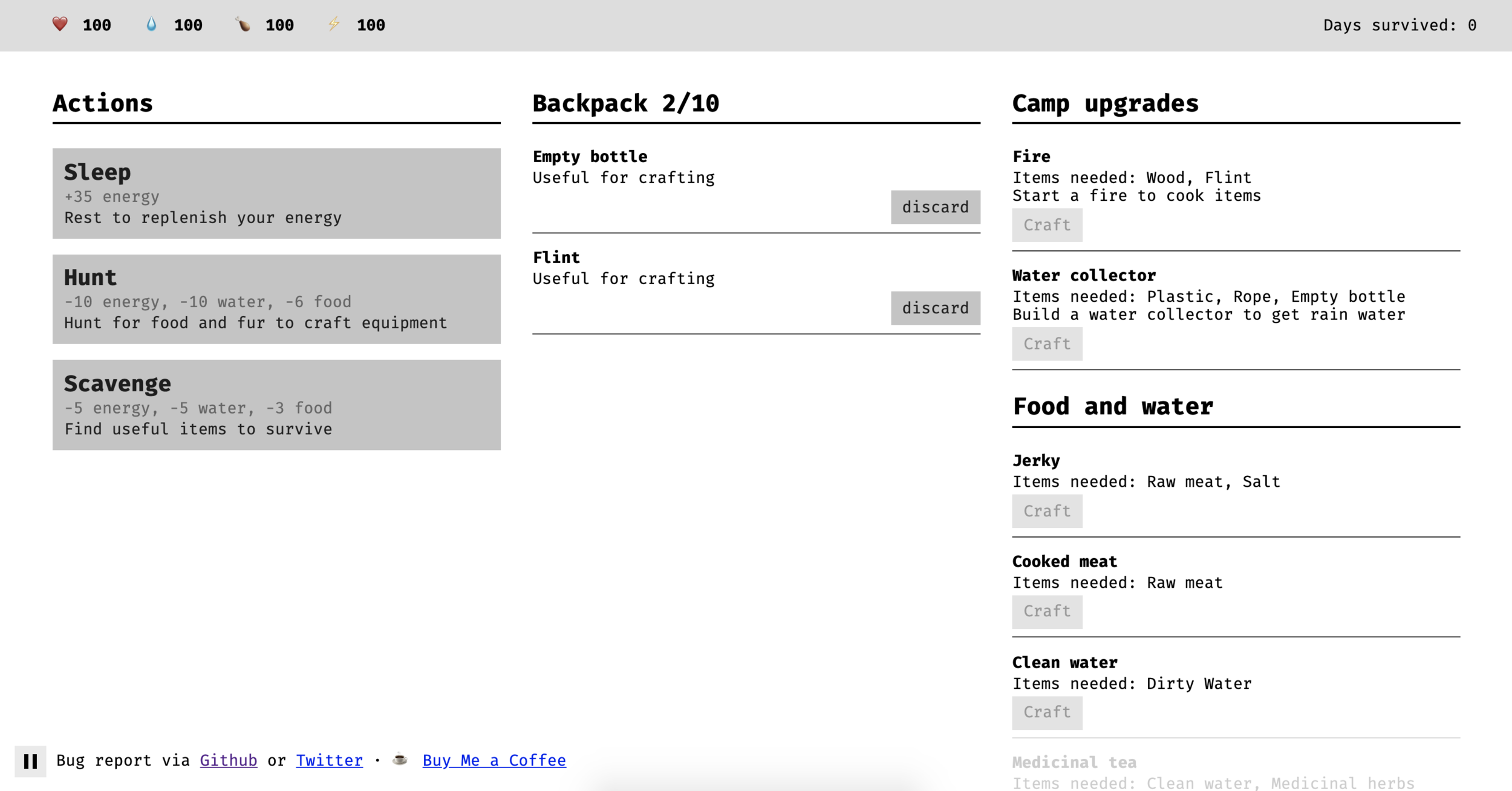The height and width of the screenshot is (791, 1512).
Task: Craft Clean water from dirty water
Action: point(1046,712)
